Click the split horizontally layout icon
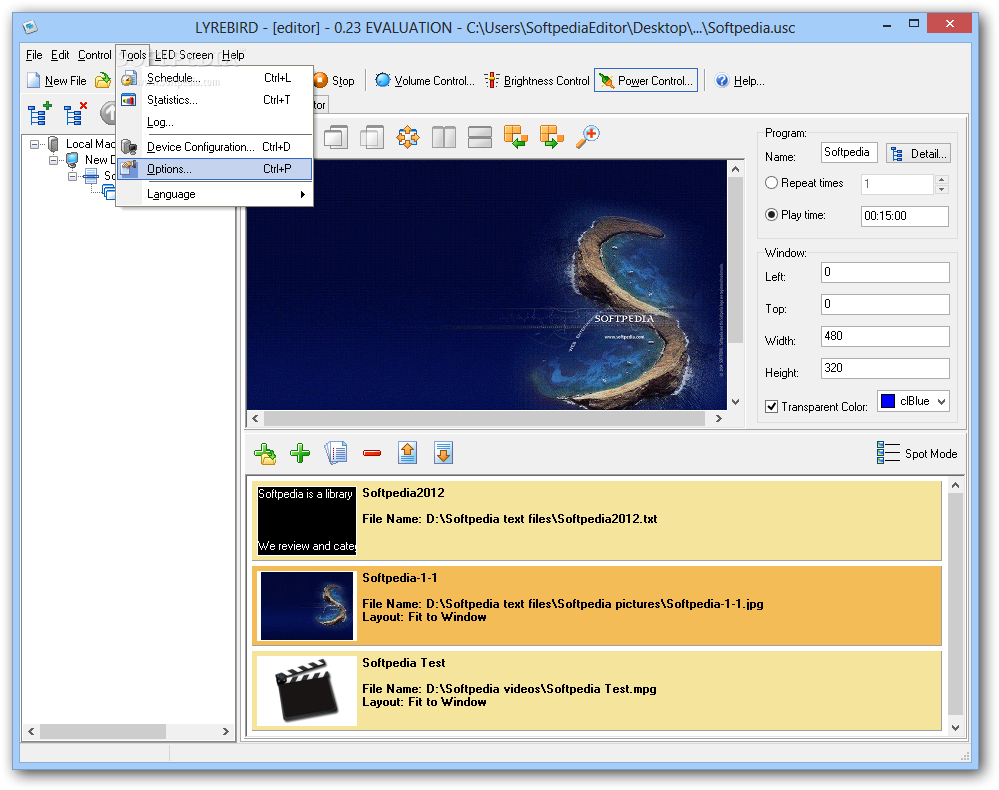 point(480,136)
